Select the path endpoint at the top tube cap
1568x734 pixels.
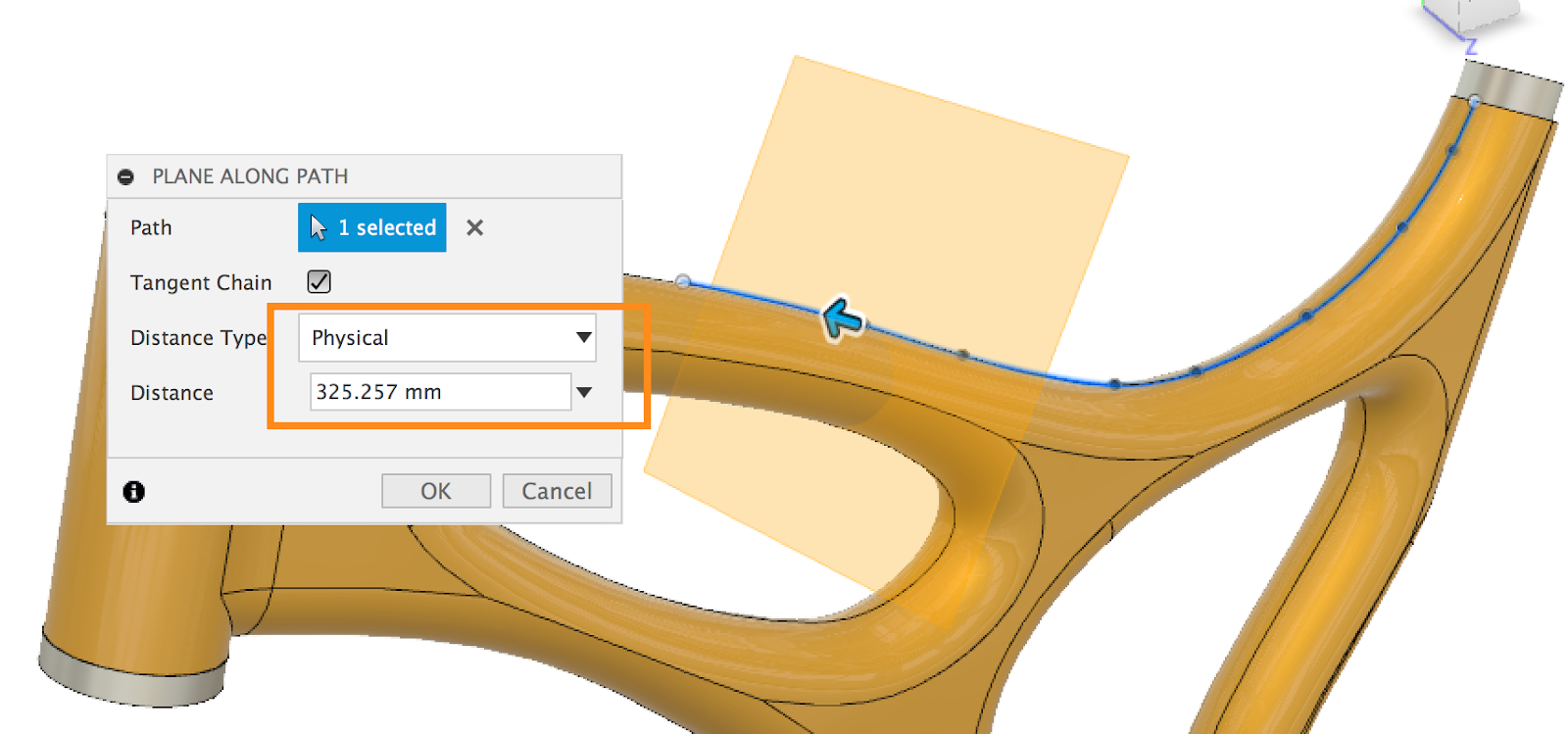pos(1475,100)
